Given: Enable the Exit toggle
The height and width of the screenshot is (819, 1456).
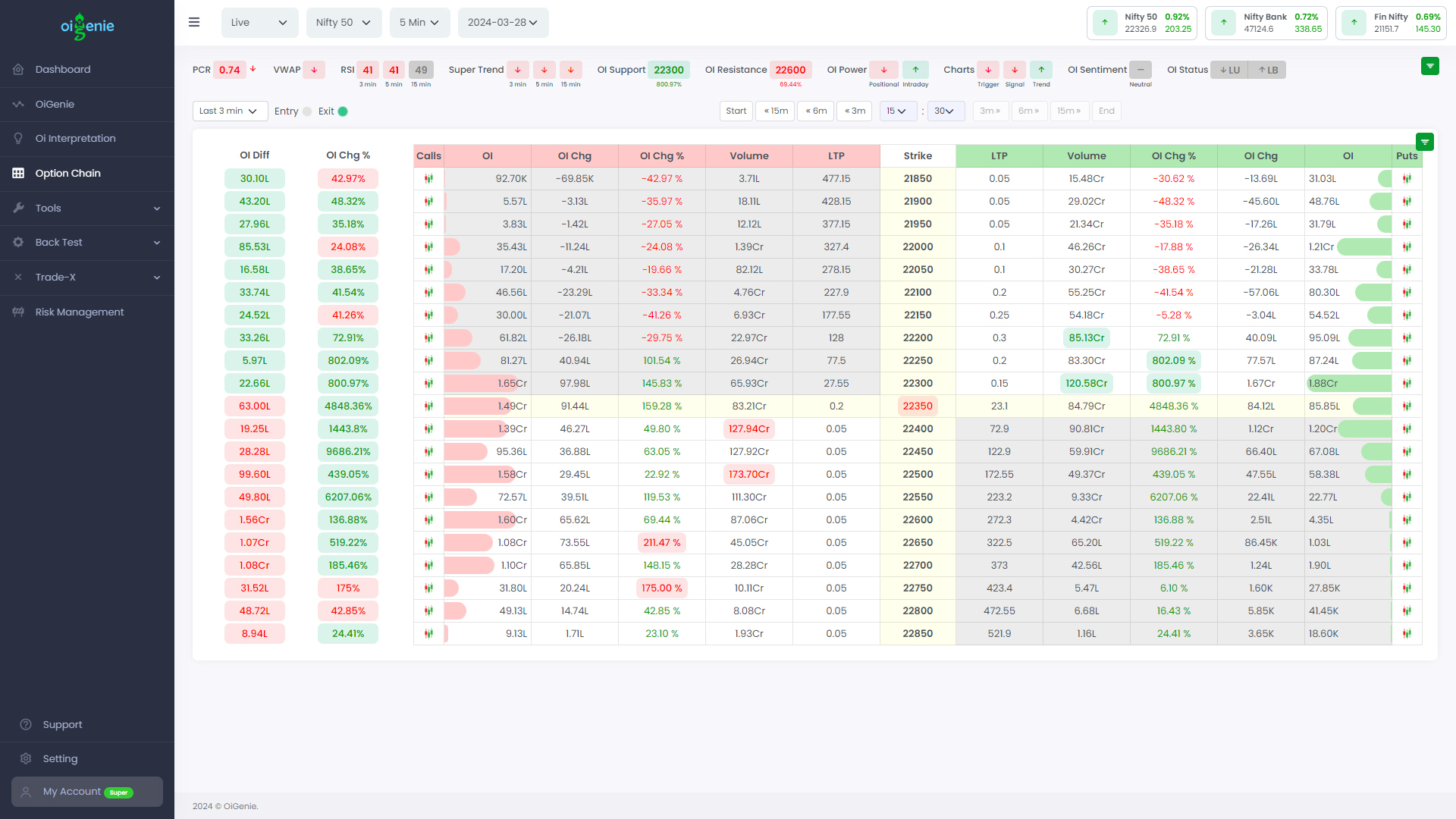Looking at the screenshot, I should tap(344, 111).
